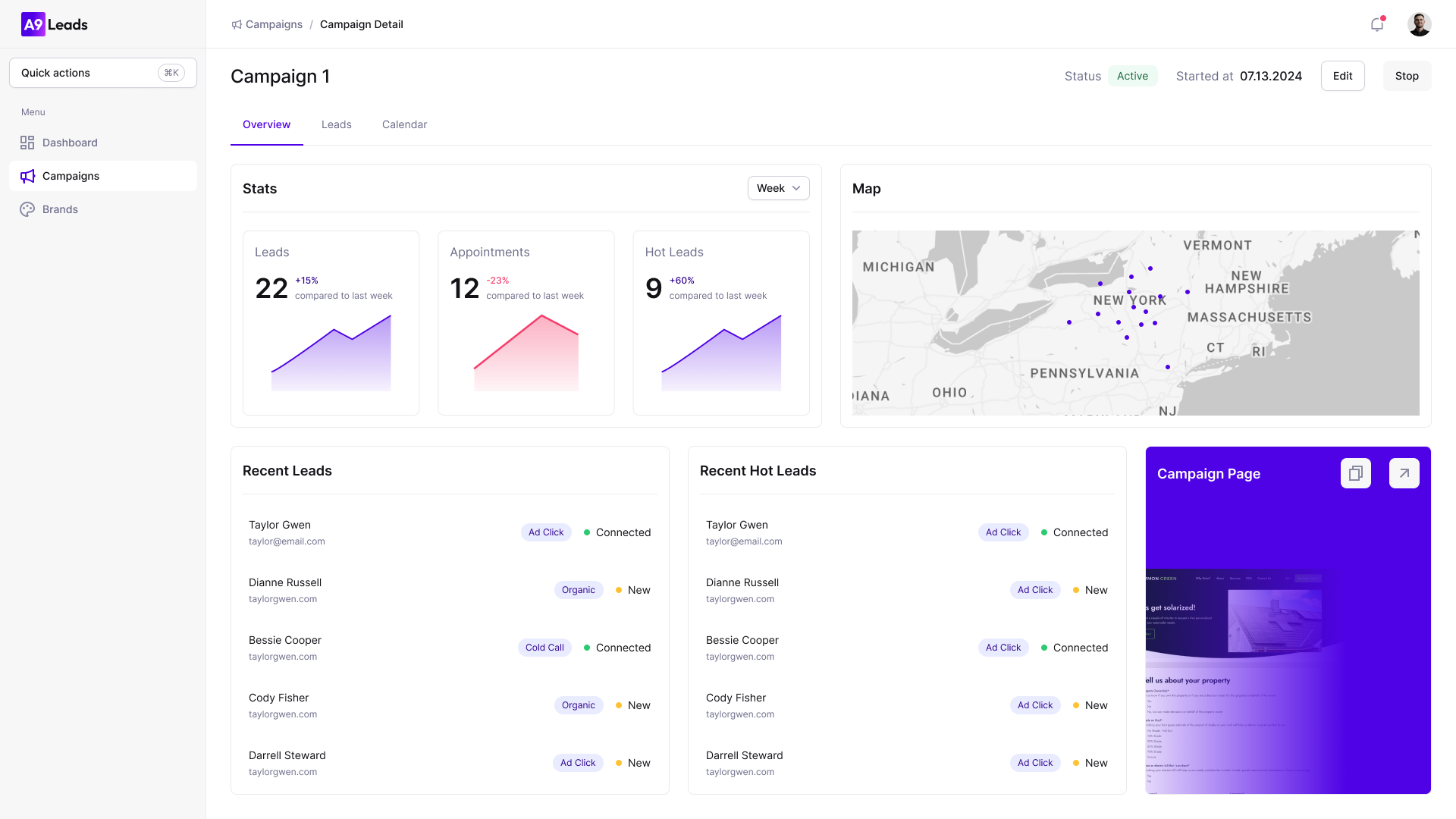Open Campaign Page via the arrow icon
The image size is (1456, 819).
[x=1404, y=473]
